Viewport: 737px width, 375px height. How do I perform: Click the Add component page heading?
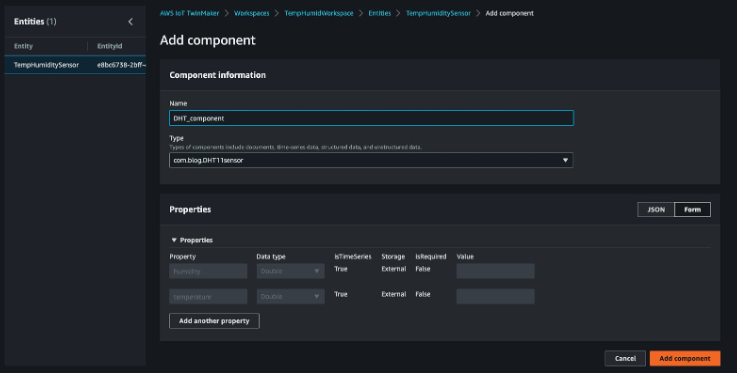[208, 40]
